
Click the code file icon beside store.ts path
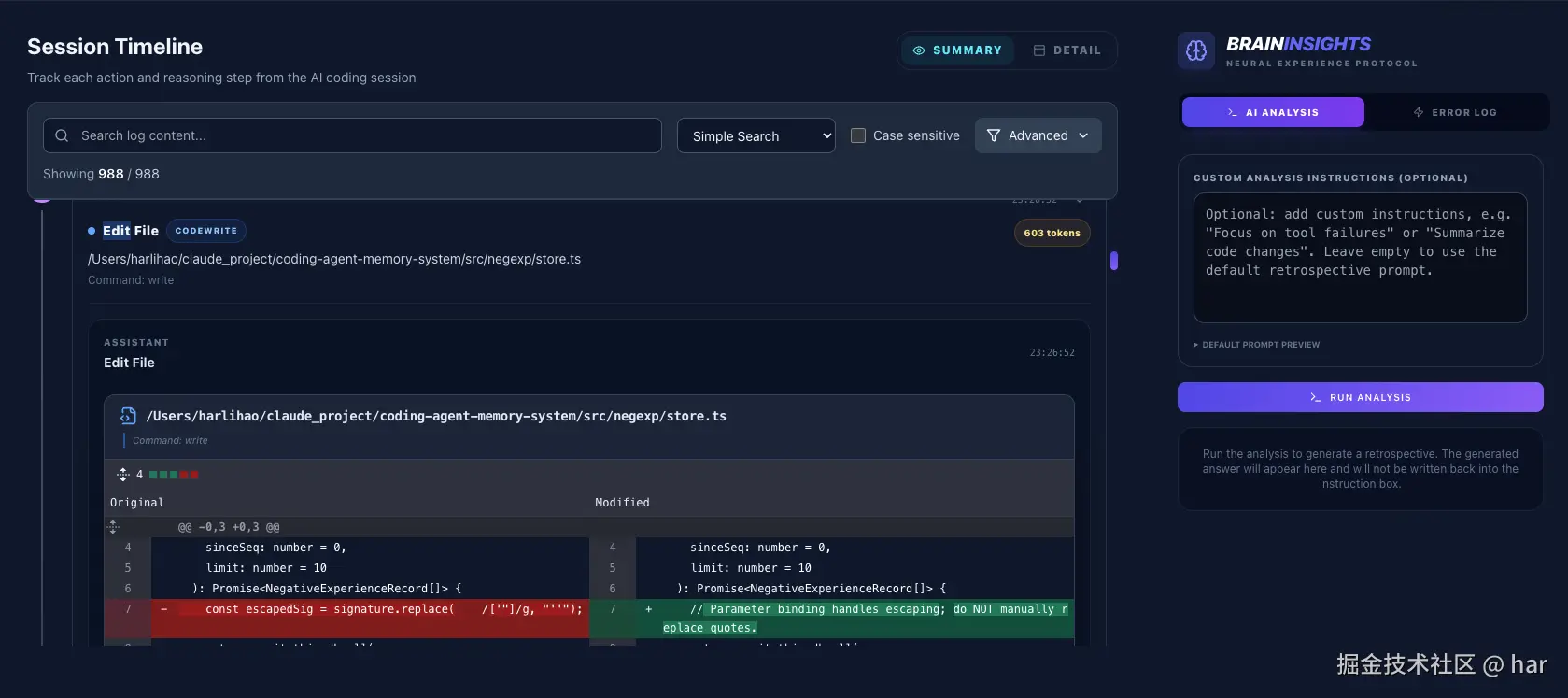(x=129, y=416)
